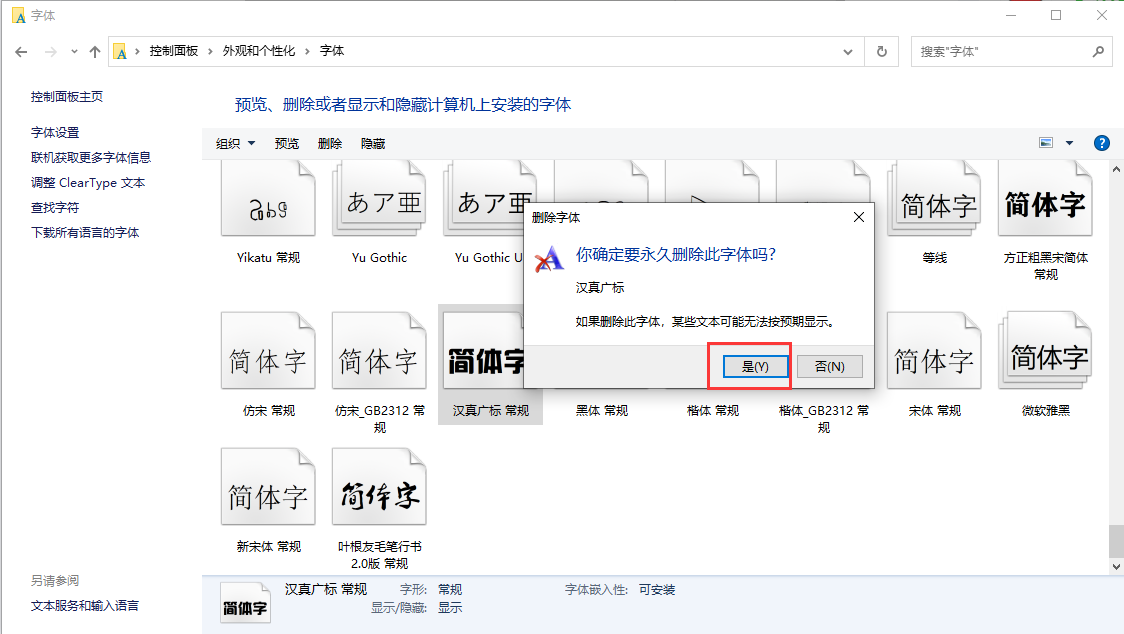Click 隐藏 in the toolbar

pos(373,143)
